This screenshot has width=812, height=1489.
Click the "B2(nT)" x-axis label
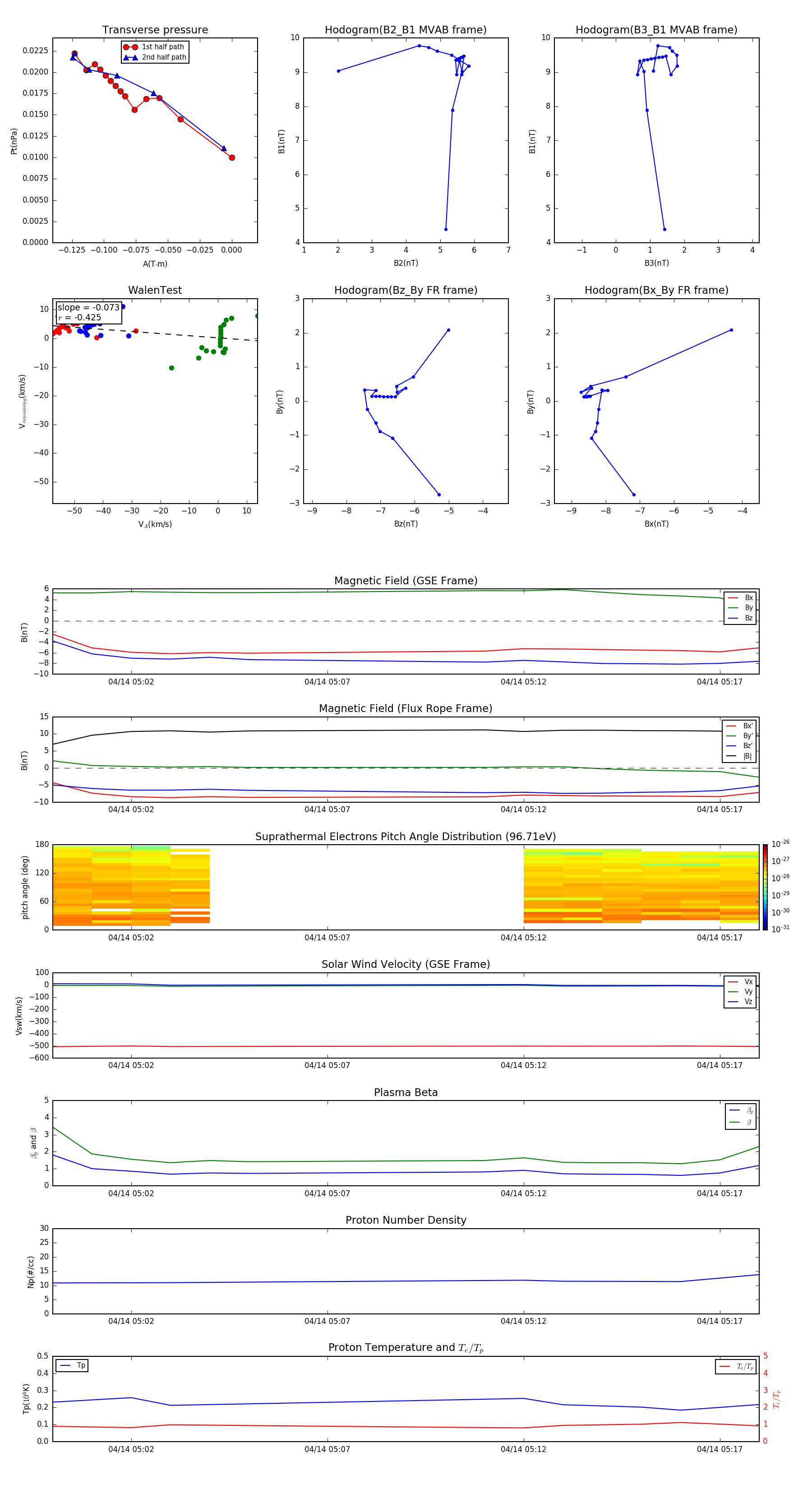coord(406,263)
